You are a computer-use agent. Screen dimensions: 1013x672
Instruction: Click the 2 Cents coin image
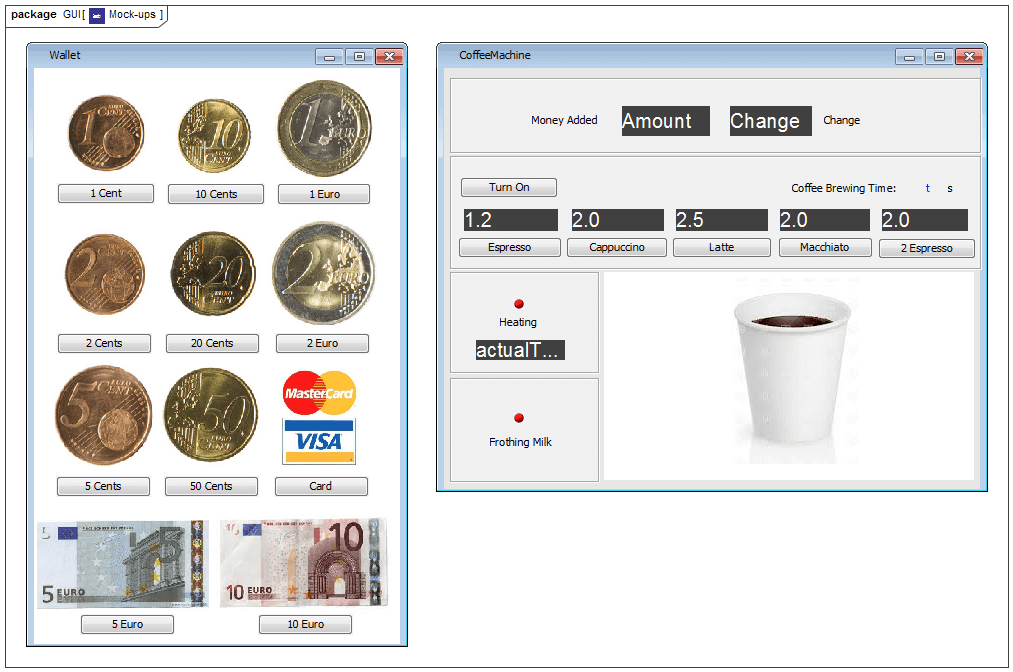tap(105, 274)
